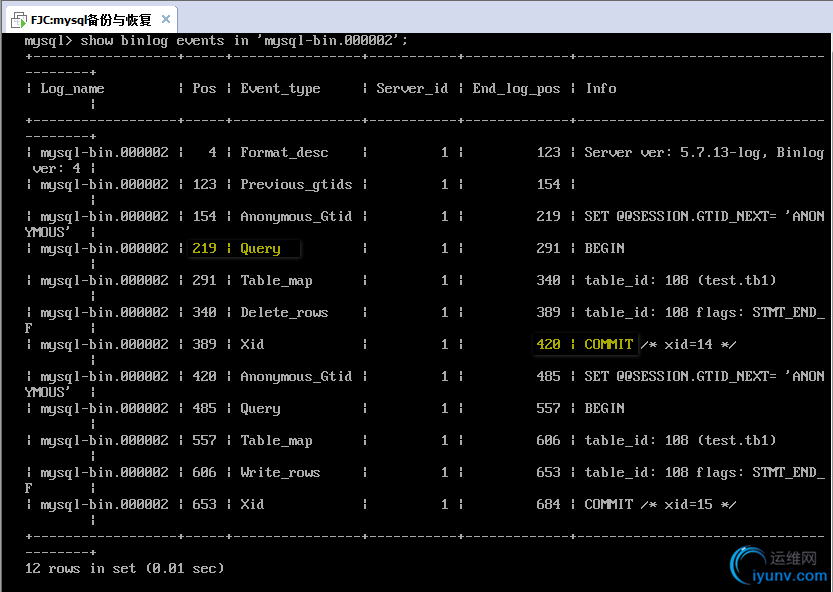Click the VM icon on the tab
Screen dimensions: 833x592
[x=19, y=20]
